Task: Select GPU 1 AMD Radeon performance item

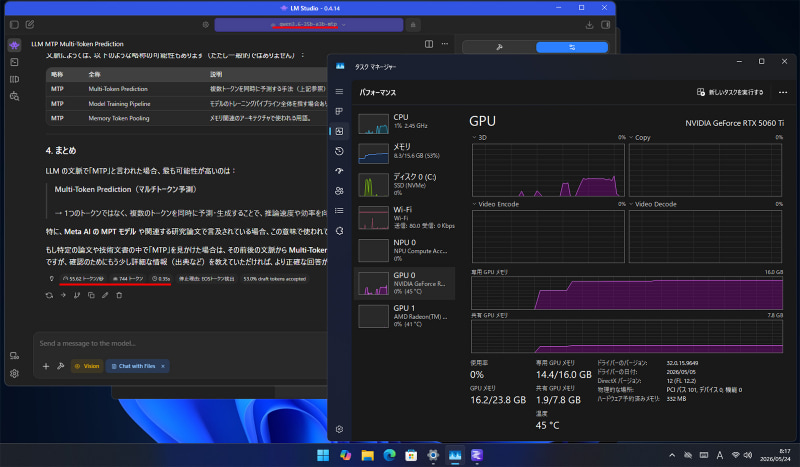Action: point(405,316)
